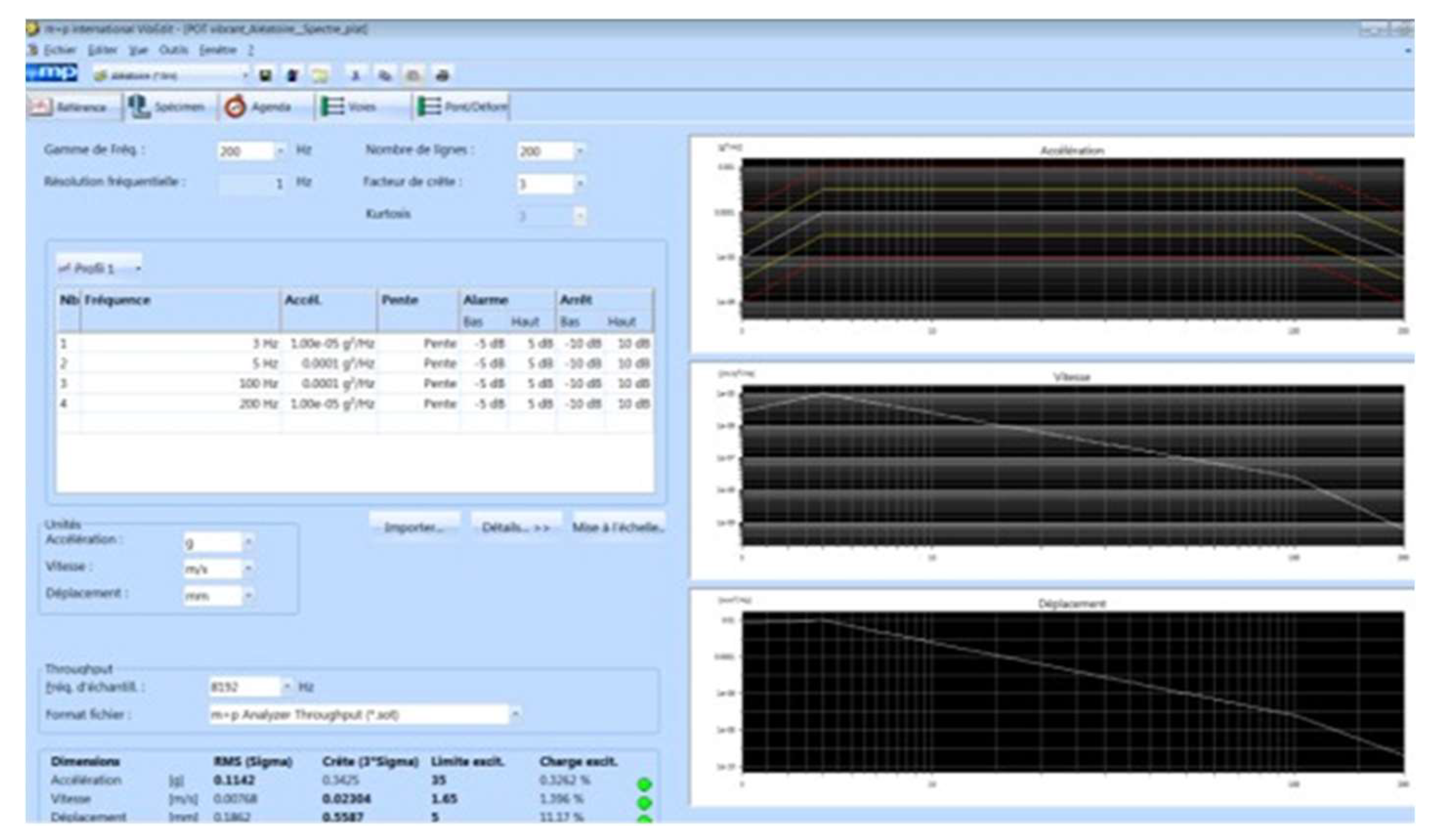The width and height of the screenshot is (1433, 840).
Task: Click the m+p logo icon
Action: (52, 74)
